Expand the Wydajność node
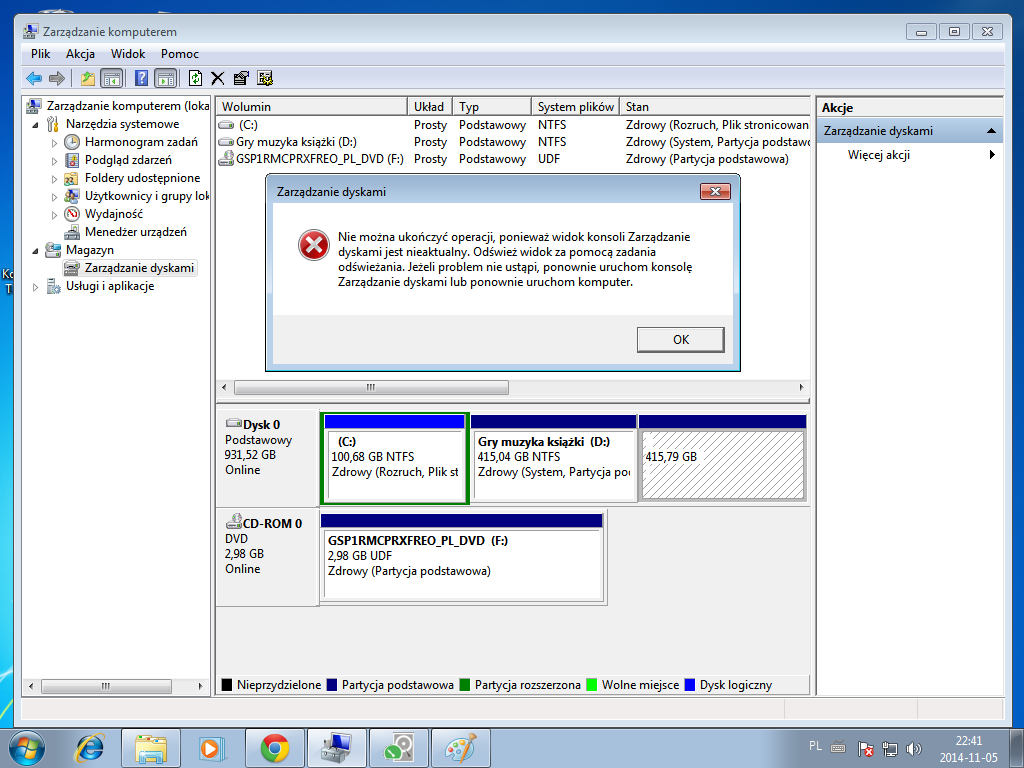The width and height of the screenshot is (1024, 768). point(54,214)
